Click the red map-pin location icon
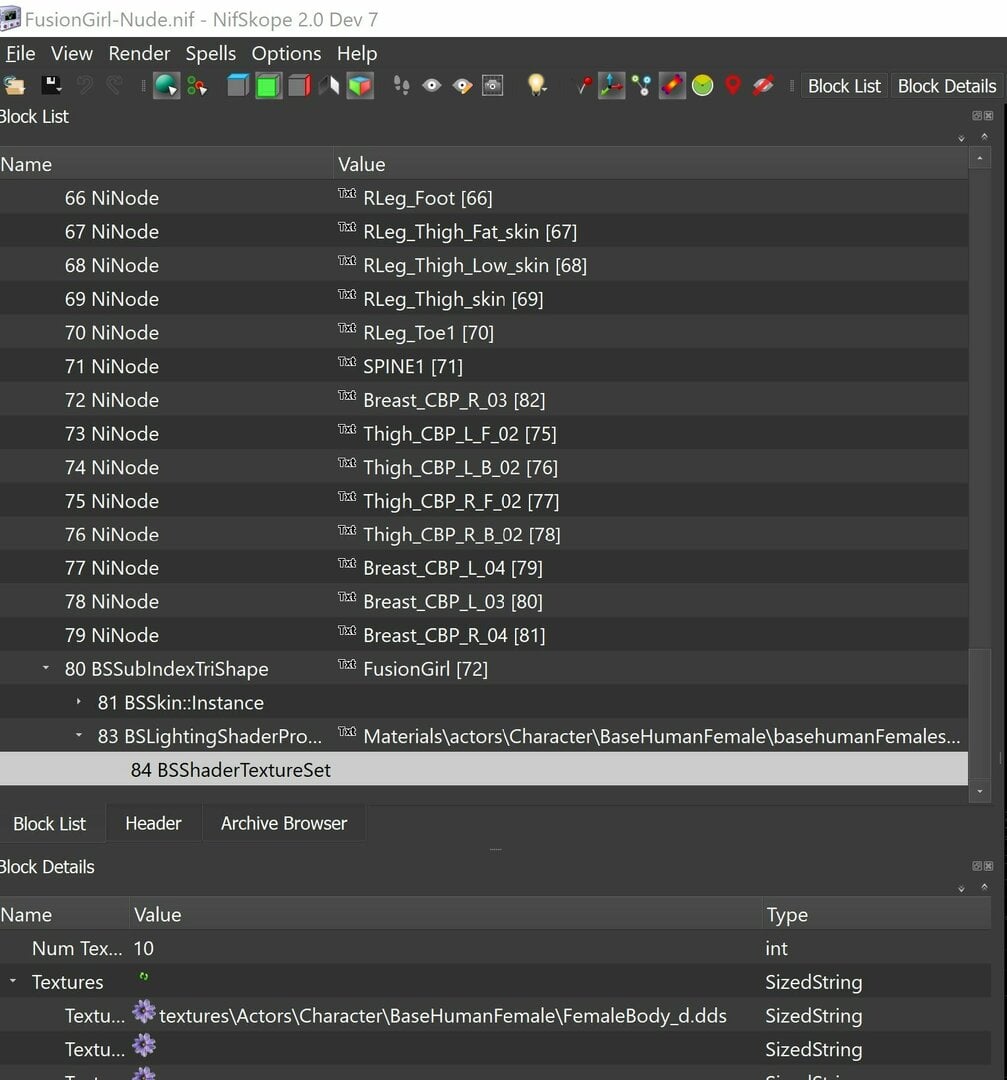This screenshot has width=1007, height=1080. (733, 85)
